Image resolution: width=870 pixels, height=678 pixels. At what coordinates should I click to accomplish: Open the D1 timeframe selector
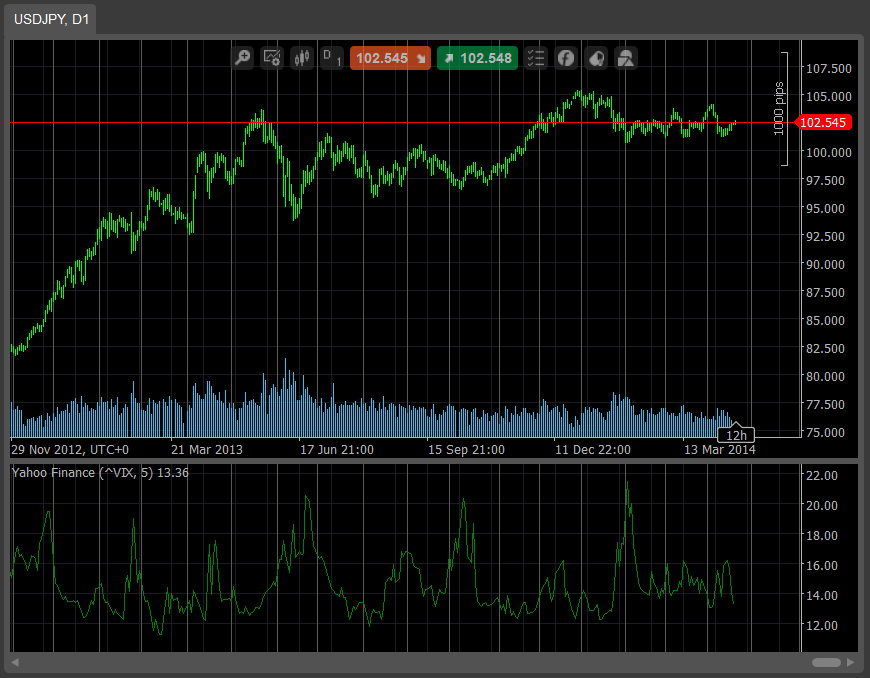tap(329, 58)
